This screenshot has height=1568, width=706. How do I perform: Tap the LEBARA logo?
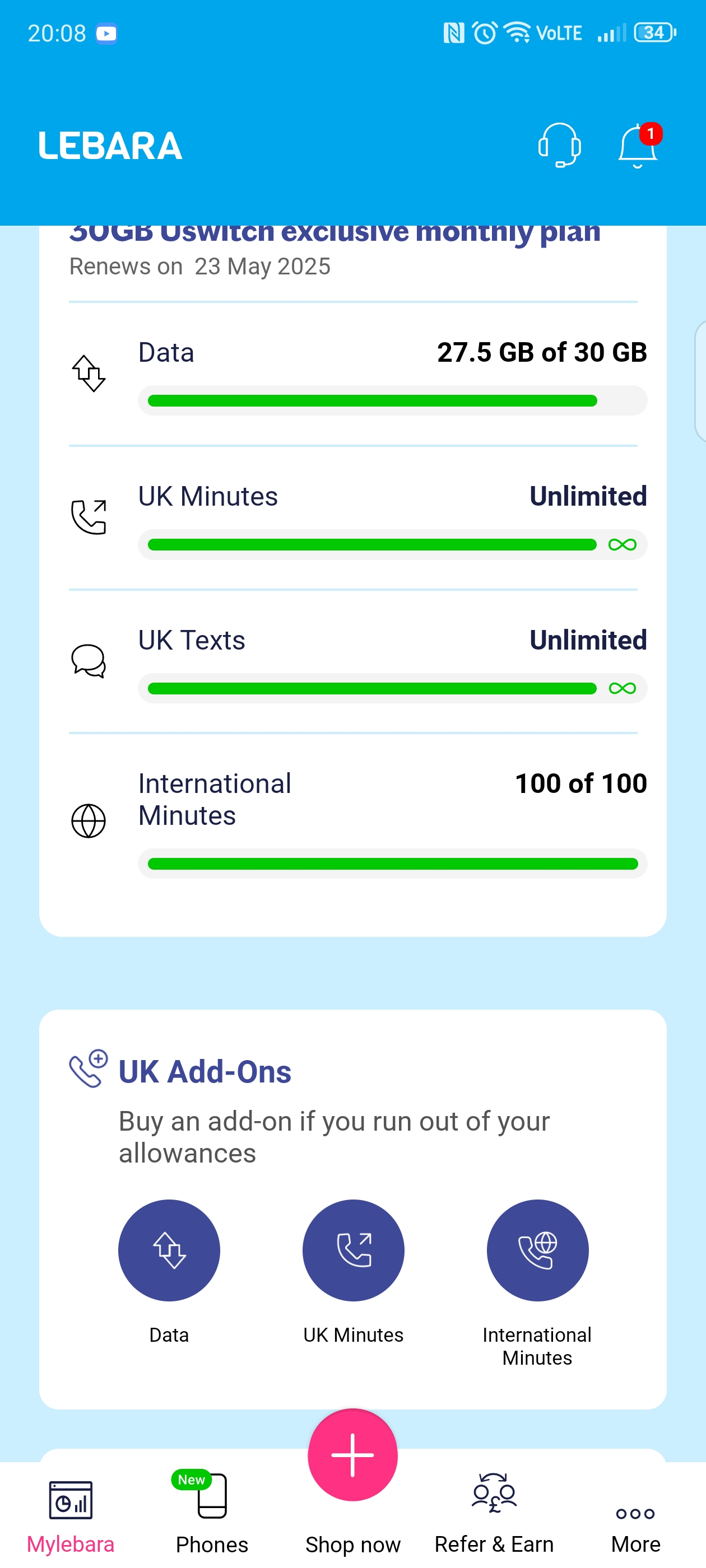(x=110, y=146)
